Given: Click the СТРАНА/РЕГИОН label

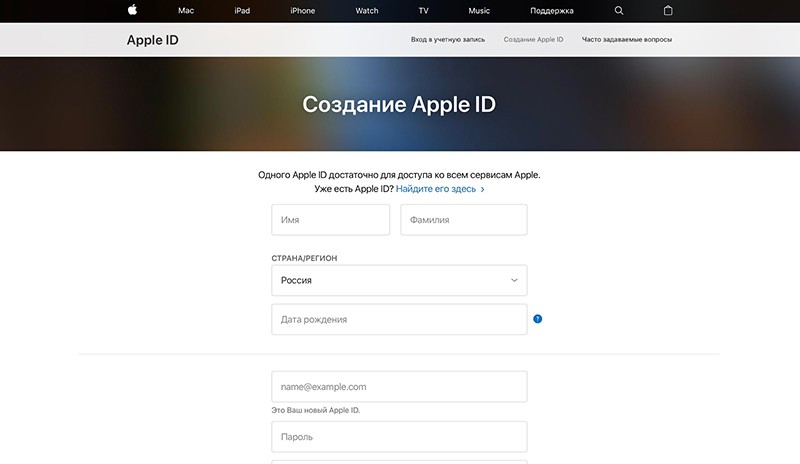Looking at the screenshot, I should point(304,258).
